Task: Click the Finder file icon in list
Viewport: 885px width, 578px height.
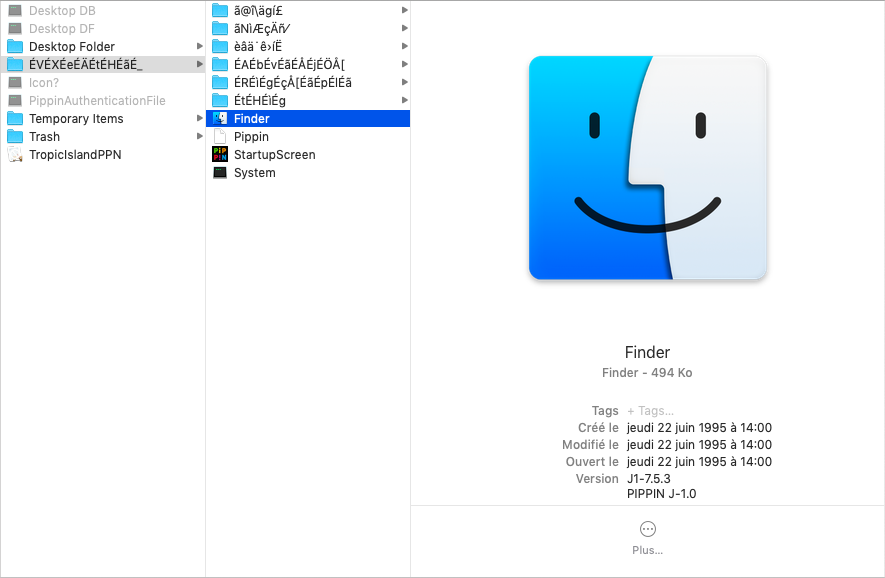Action: [x=220, y=119]
